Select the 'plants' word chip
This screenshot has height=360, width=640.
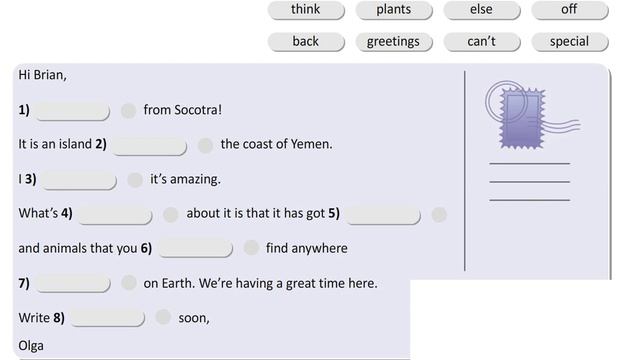393,10
